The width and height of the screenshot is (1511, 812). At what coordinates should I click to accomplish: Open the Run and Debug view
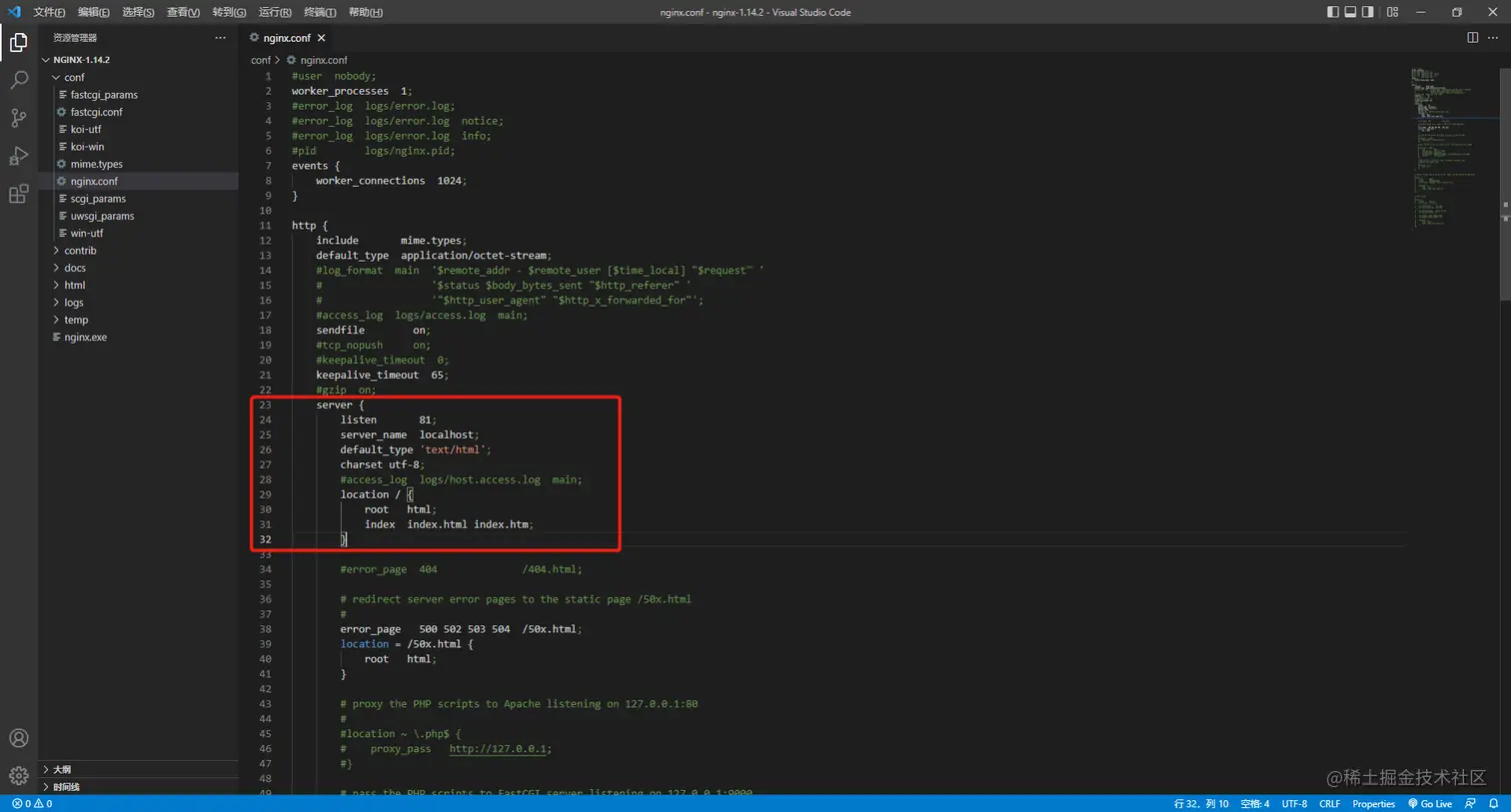click(x=18, y=156)
